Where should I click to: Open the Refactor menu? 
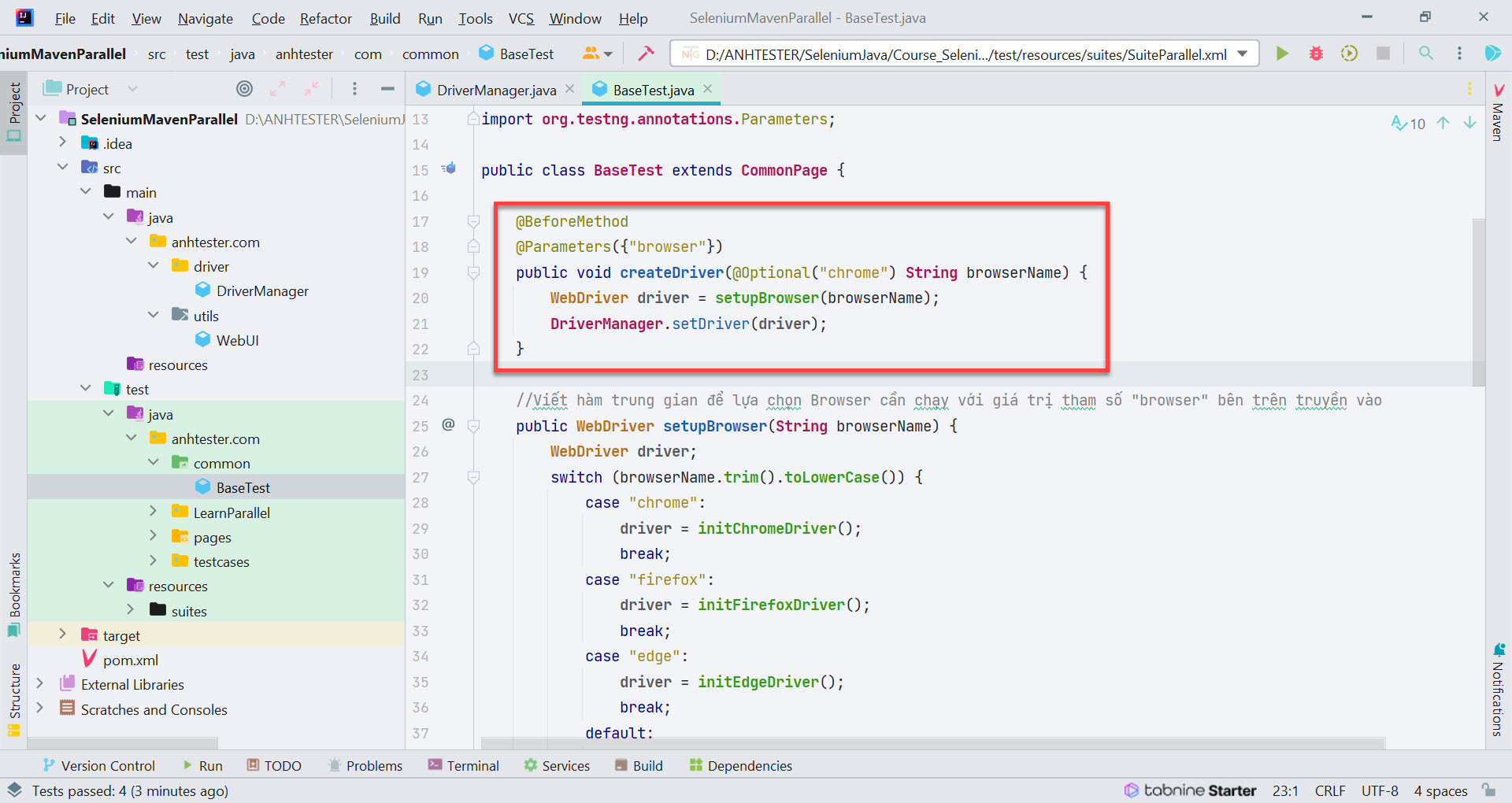(x=325, y=18)
